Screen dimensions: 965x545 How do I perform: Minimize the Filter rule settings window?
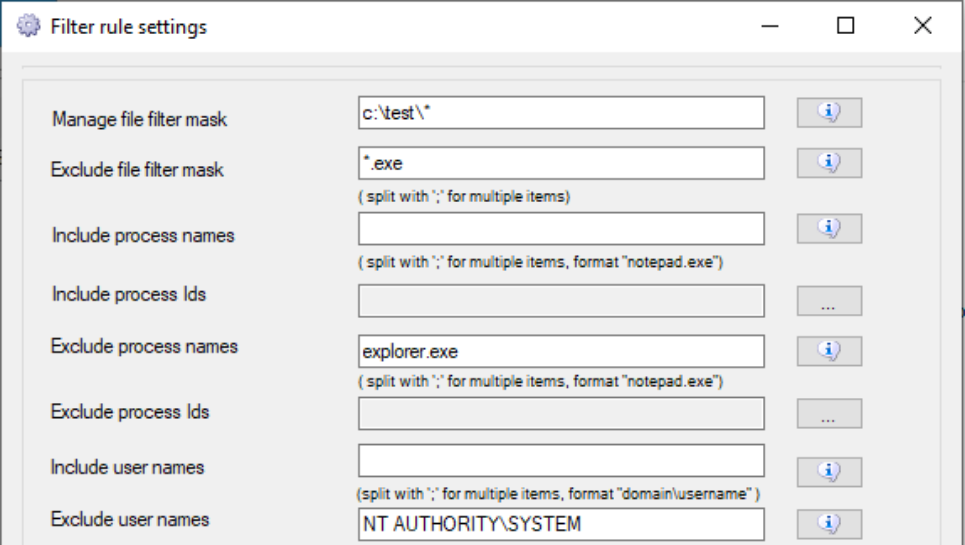[770, 26]
